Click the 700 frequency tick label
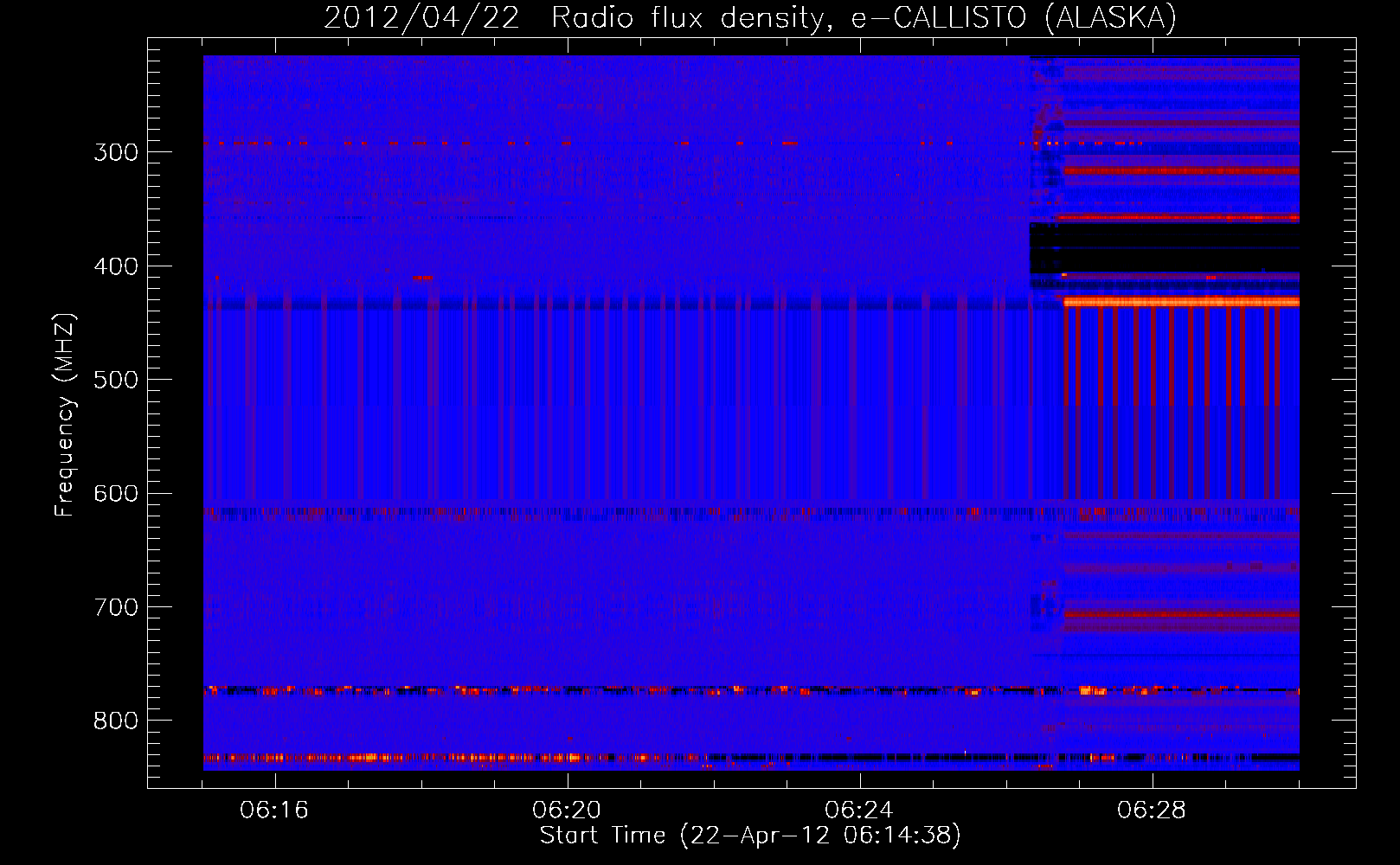The height and width of the screenshot is (865, 1400). [x=116, y=607]
